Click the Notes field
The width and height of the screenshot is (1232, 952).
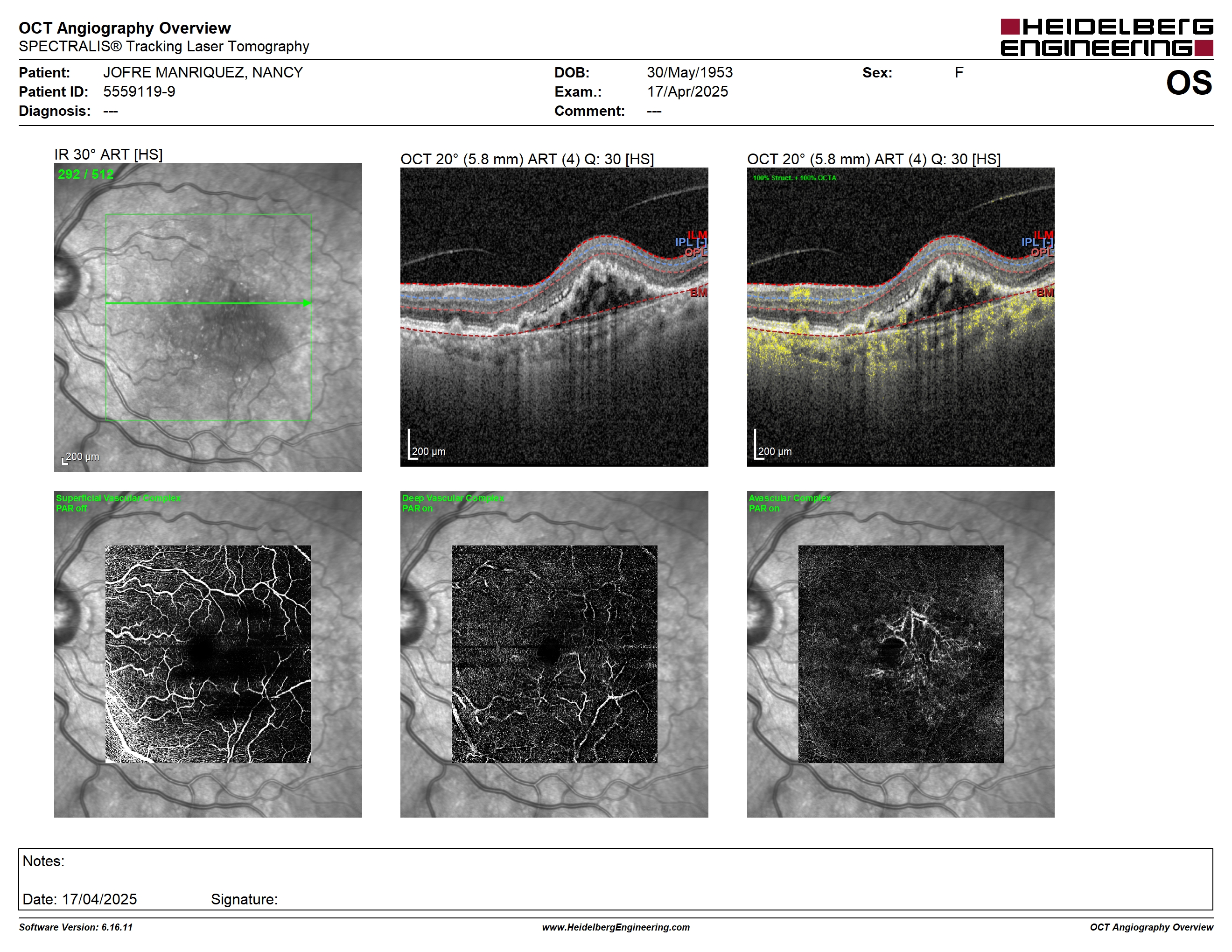[616, 879]
